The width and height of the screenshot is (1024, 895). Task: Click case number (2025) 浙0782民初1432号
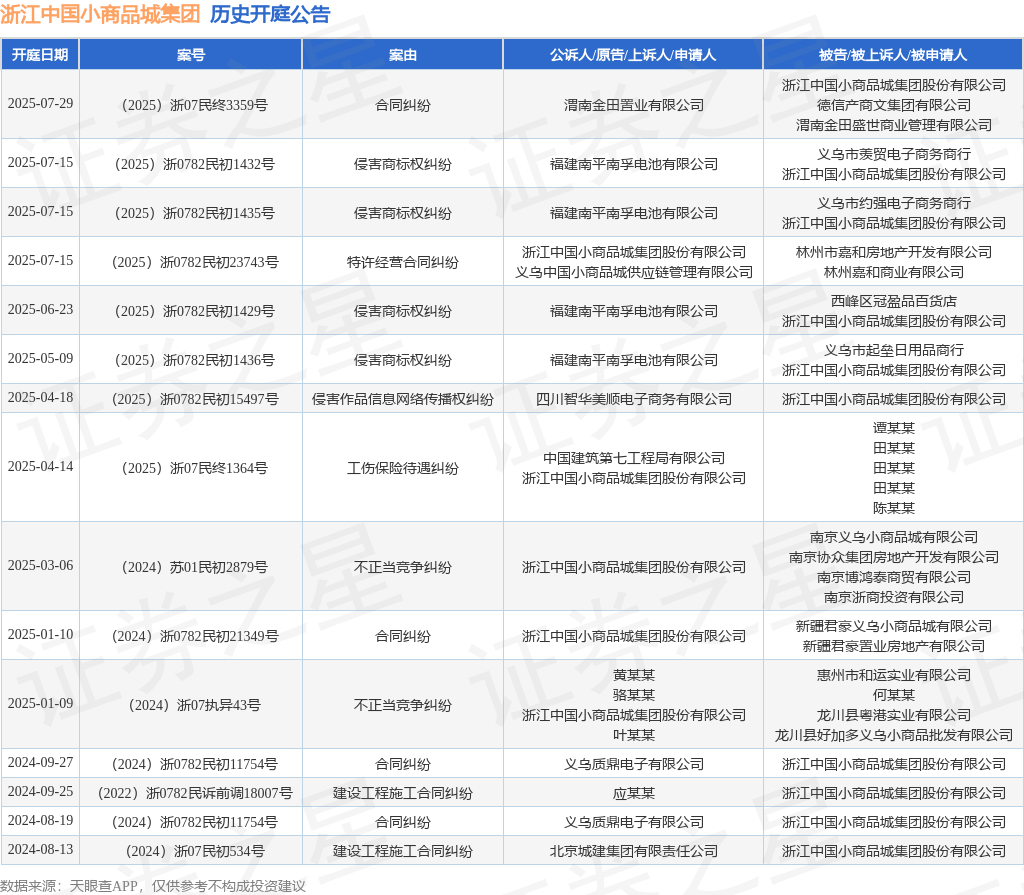coord(195,163)
